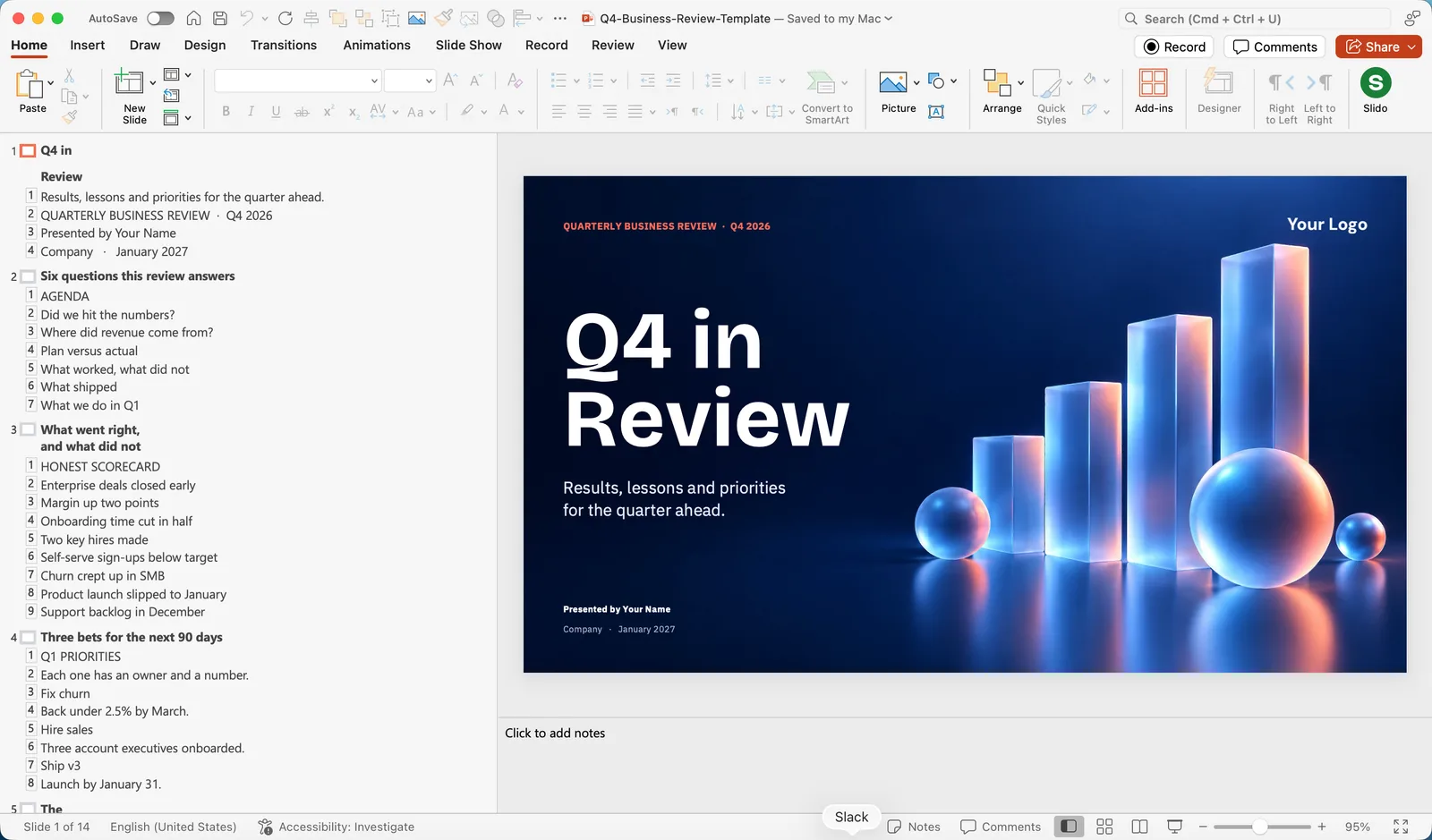Click English (United States) language status
Screen dimensions: 1432x840
click(x=174, y=827)
